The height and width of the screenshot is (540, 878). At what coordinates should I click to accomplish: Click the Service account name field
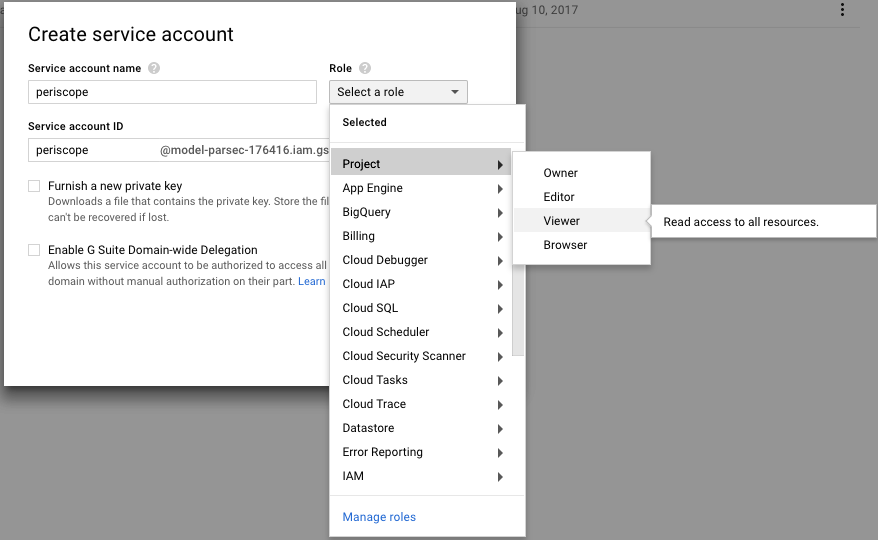172,92
